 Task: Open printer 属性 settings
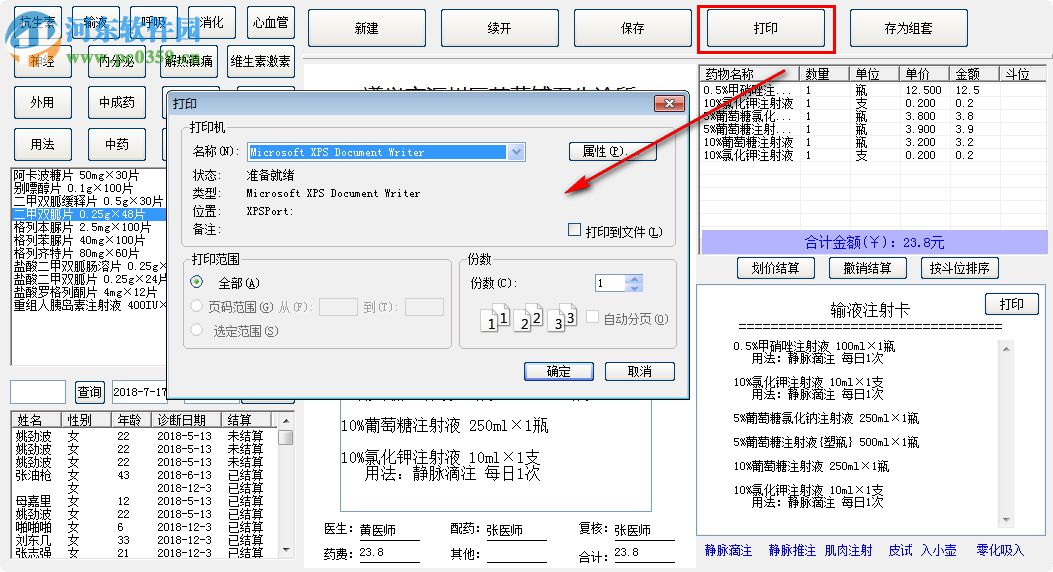(x=612, y=152)
